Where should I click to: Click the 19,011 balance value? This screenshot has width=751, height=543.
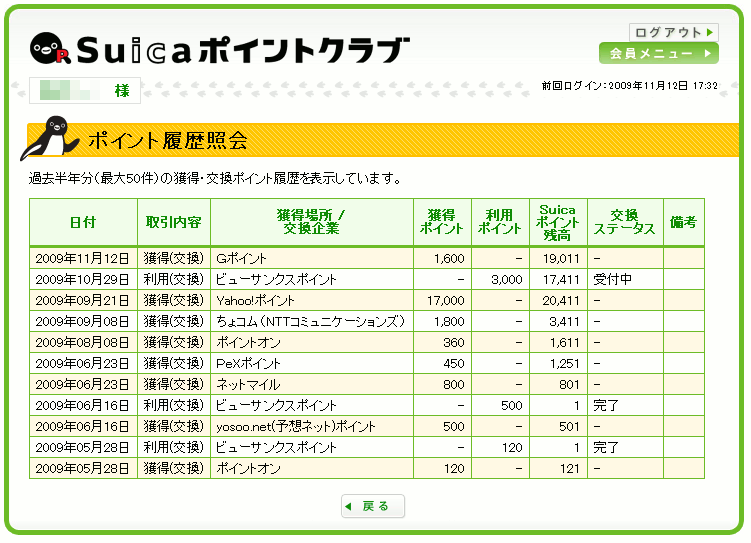click(561, 259)
